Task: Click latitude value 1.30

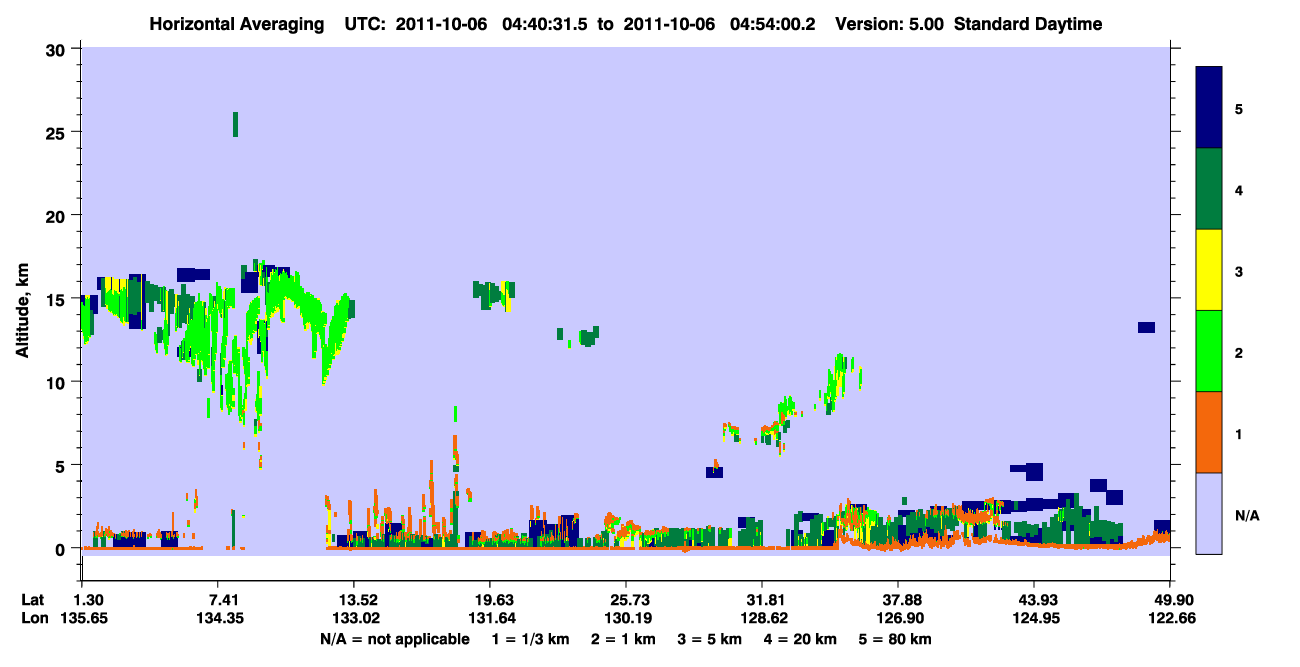Action: 89,600
